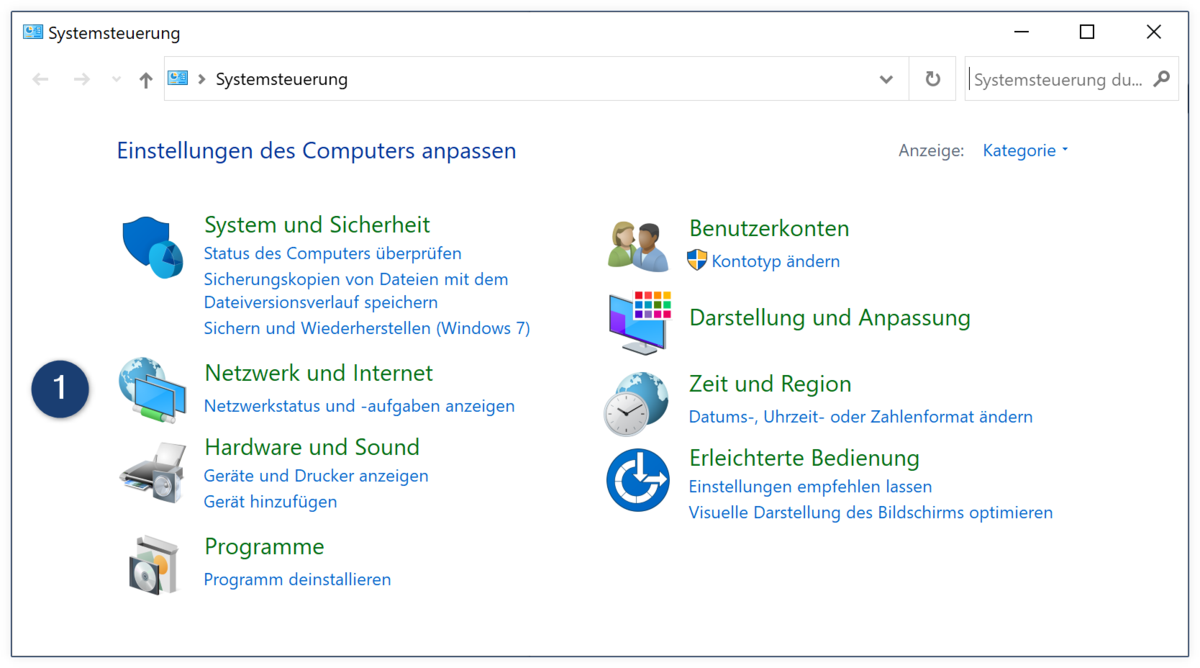1200x668 pixels.
Task: Open the Programme category heading
Action: (x=264, y=547)
